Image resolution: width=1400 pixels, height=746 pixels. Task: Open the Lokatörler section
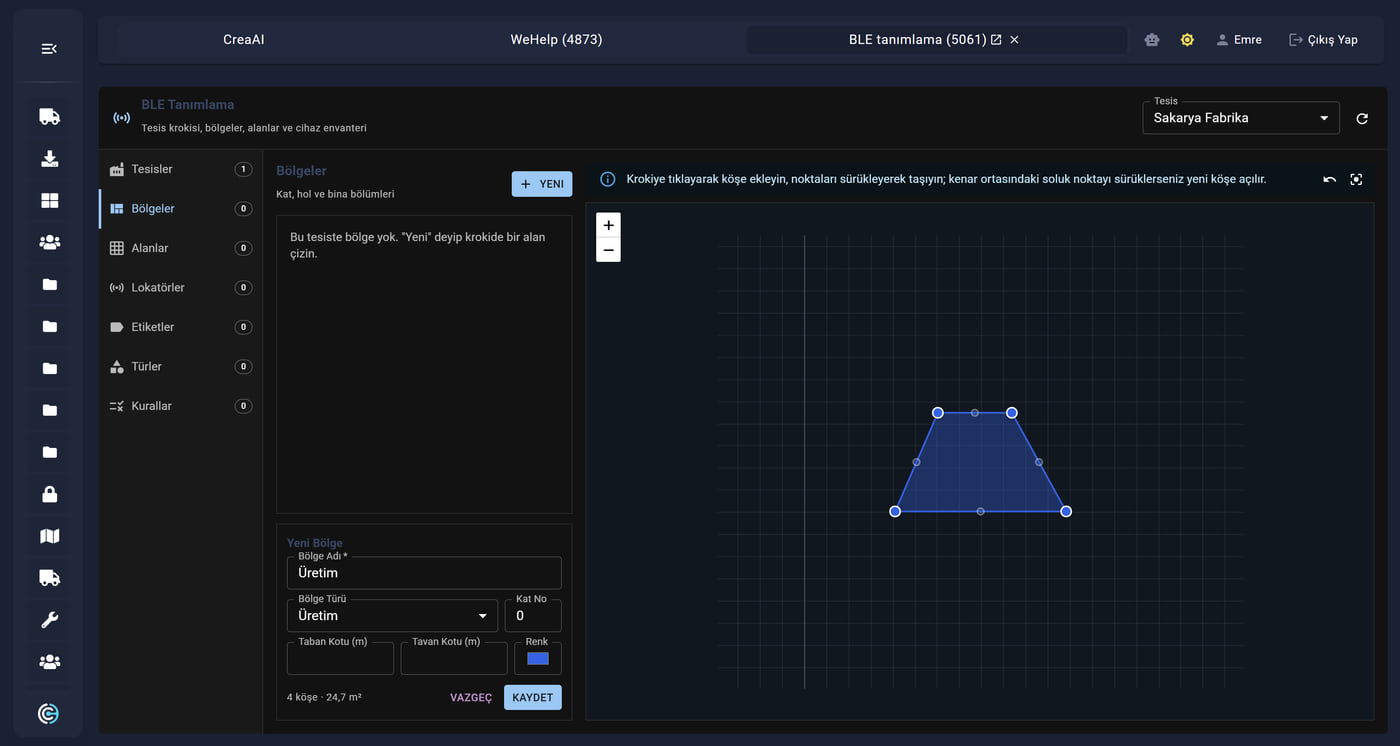(180, 287)
